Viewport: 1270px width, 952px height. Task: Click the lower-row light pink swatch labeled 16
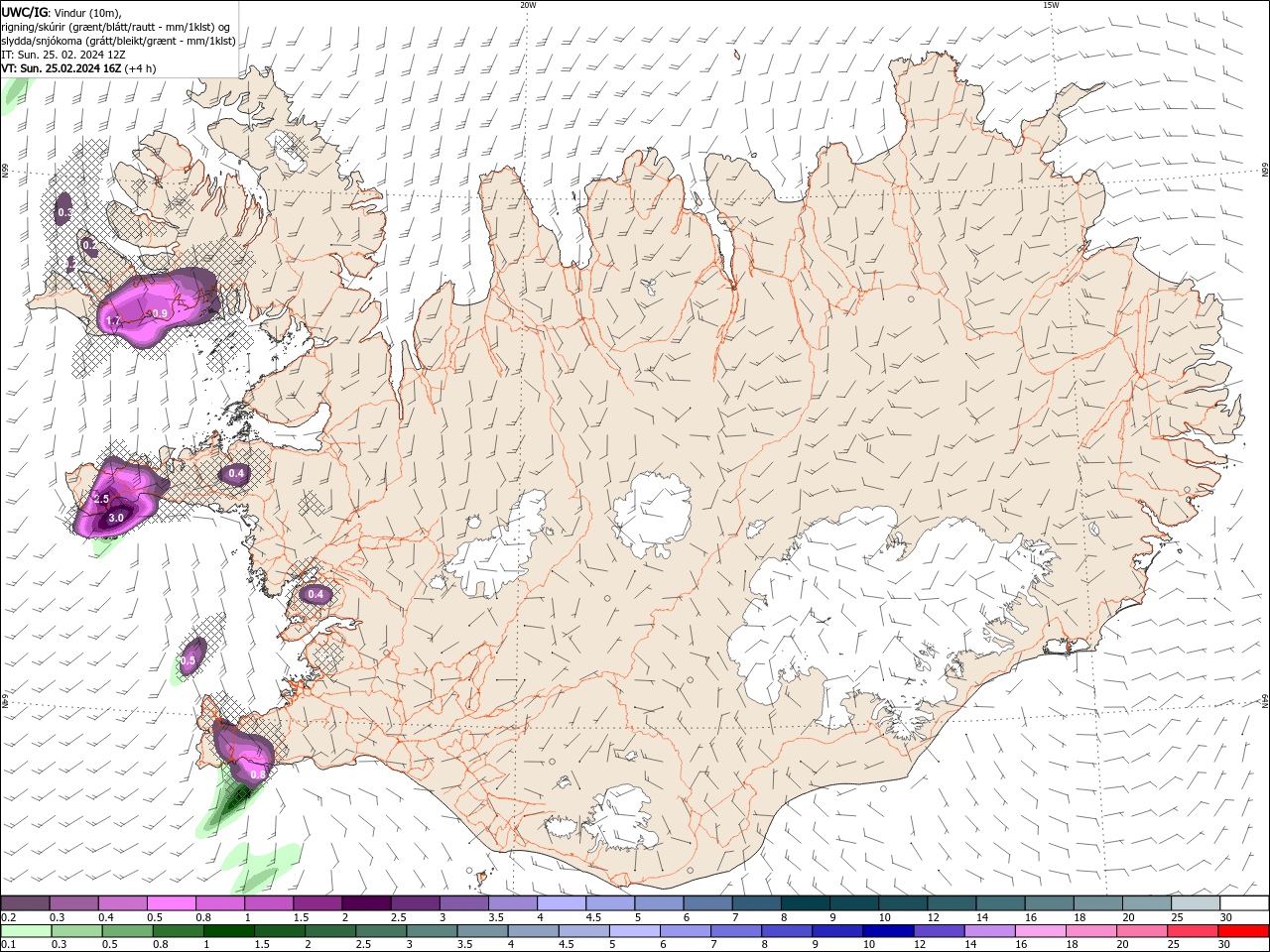1041,931
